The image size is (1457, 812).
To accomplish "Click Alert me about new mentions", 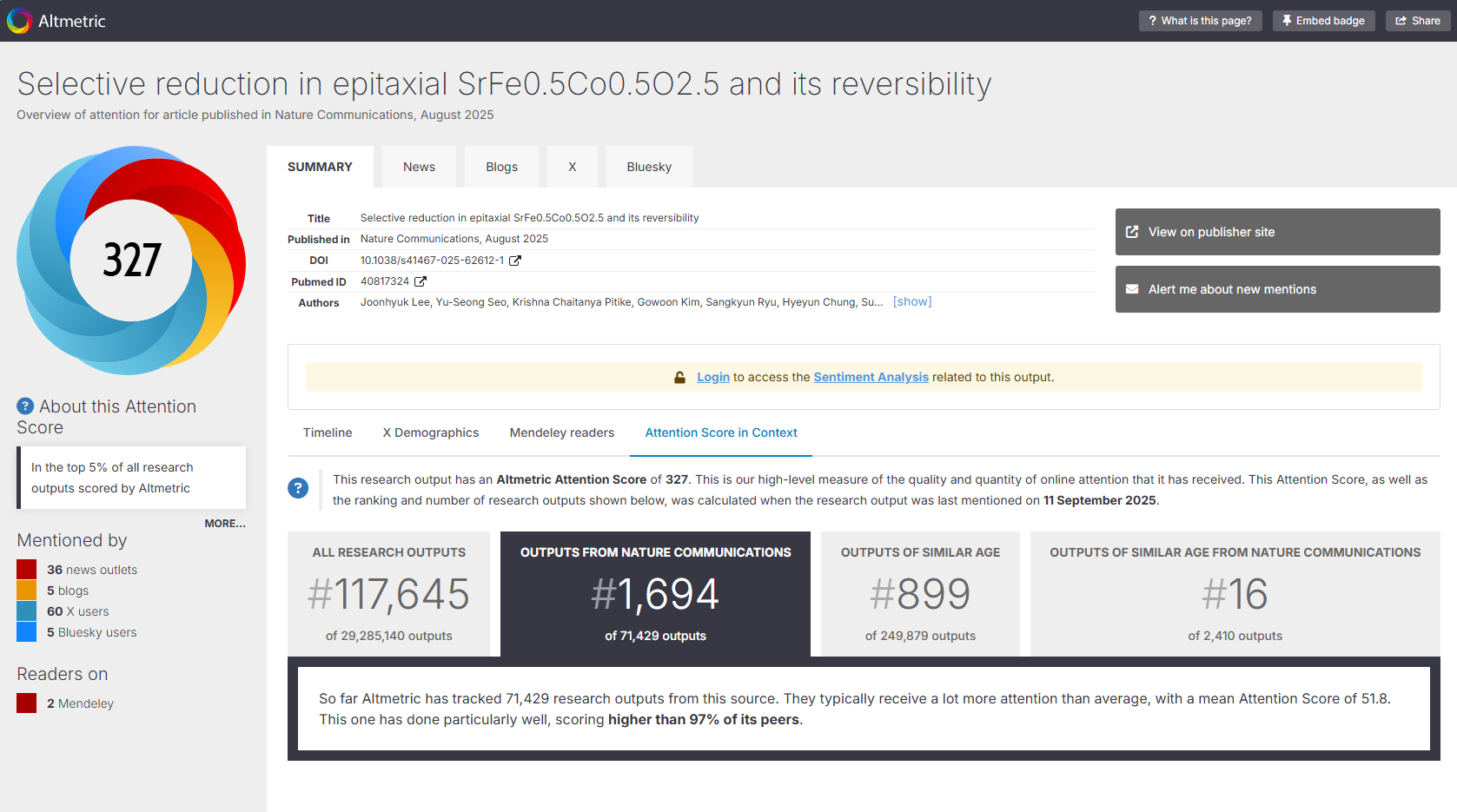I will [x=1278, y=289].
